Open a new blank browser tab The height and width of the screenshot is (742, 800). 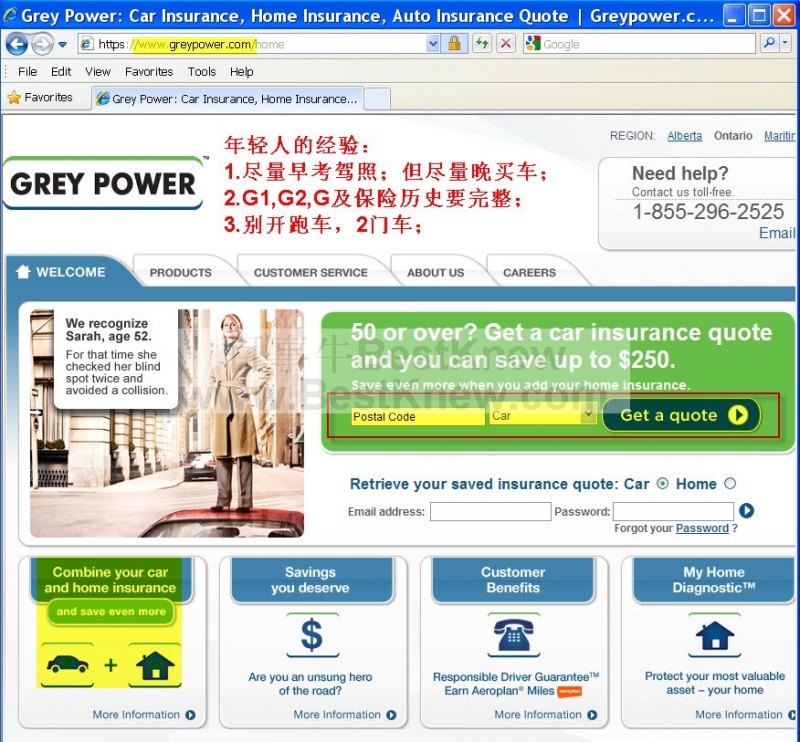378,99
